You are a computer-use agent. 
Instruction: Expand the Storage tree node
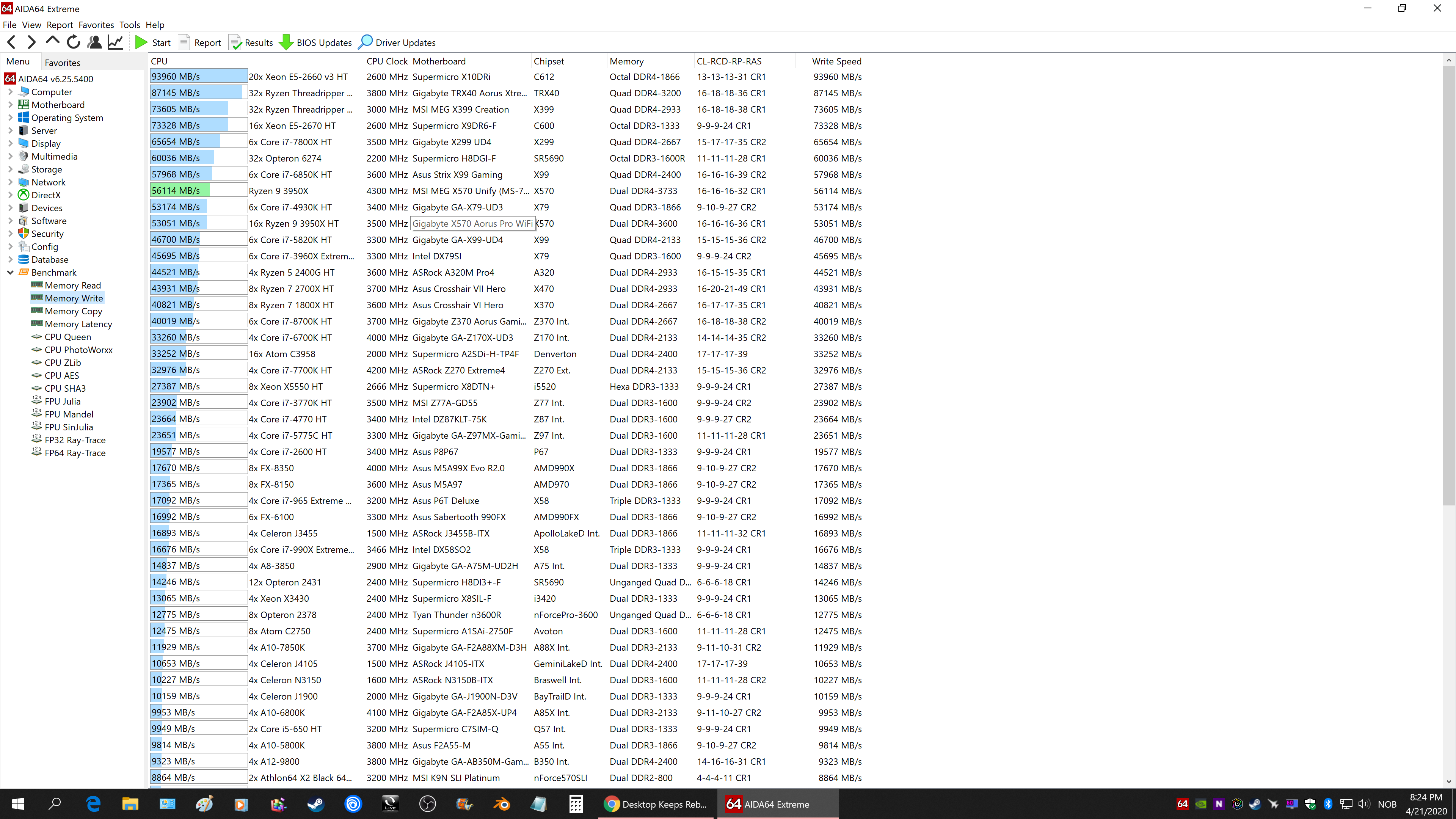(x=10, y=169)
